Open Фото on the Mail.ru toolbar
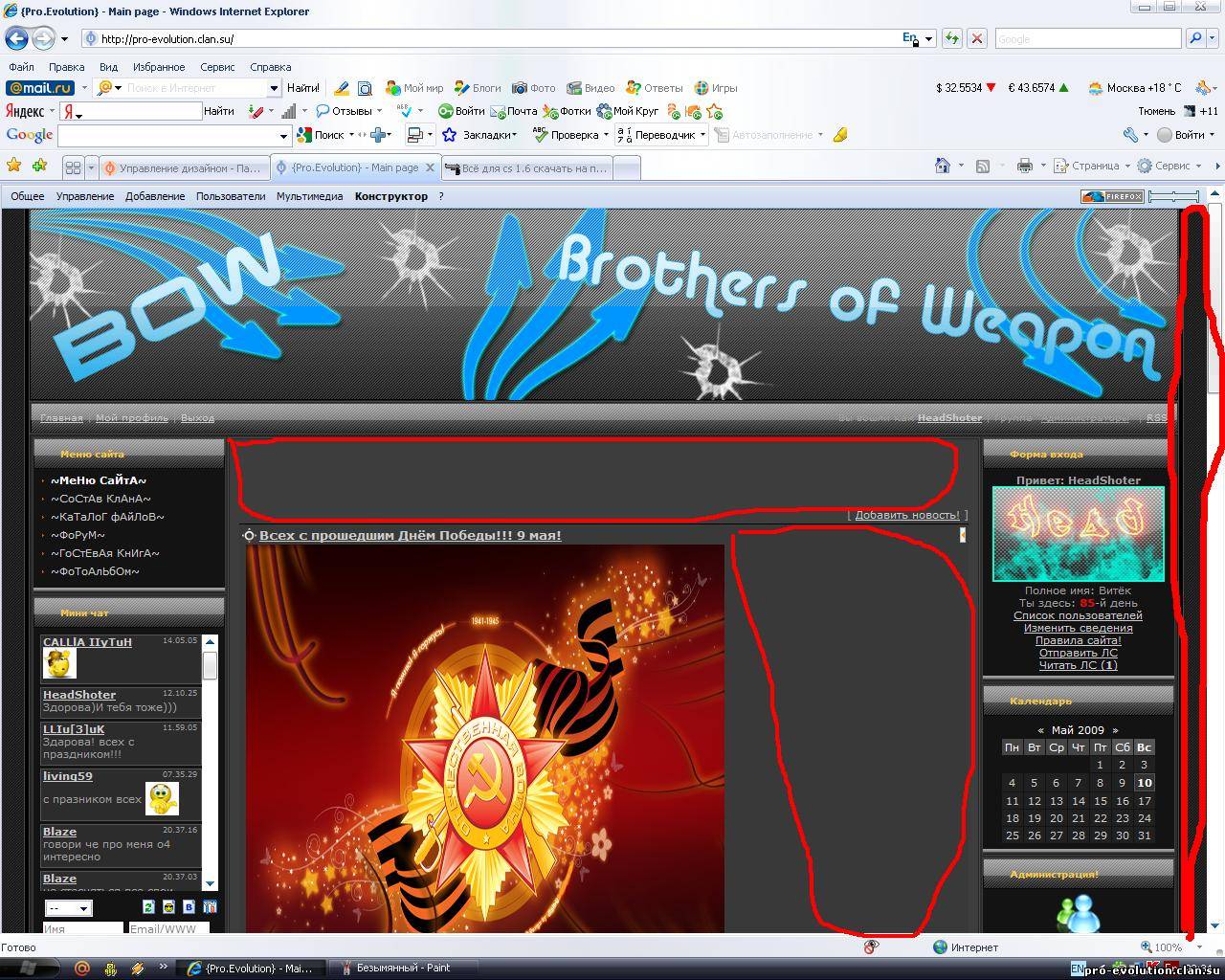This screenshot has width=1225, height=980. (534, 88)
